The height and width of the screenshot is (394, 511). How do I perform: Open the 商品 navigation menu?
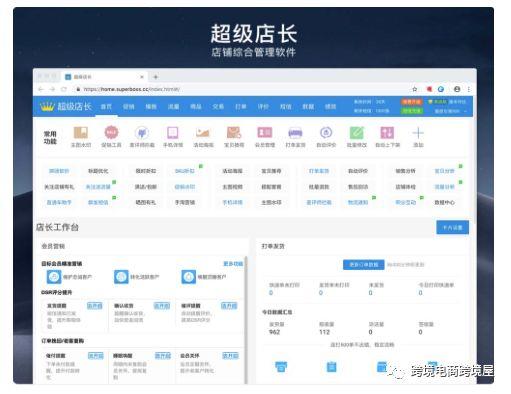pyautogui.click(x=196, y=107)
